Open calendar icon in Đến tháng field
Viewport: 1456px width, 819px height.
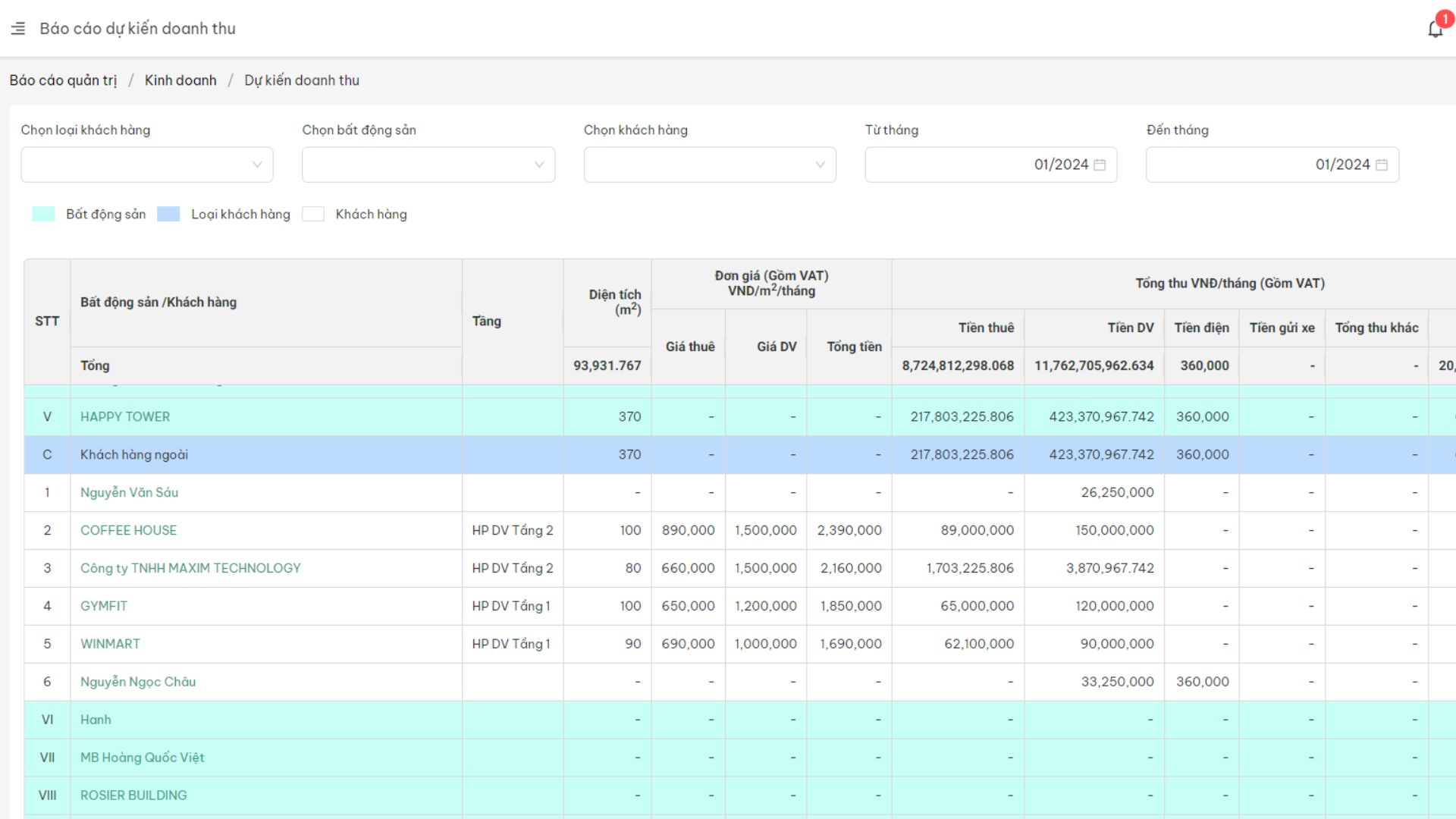coord(1382,165)
